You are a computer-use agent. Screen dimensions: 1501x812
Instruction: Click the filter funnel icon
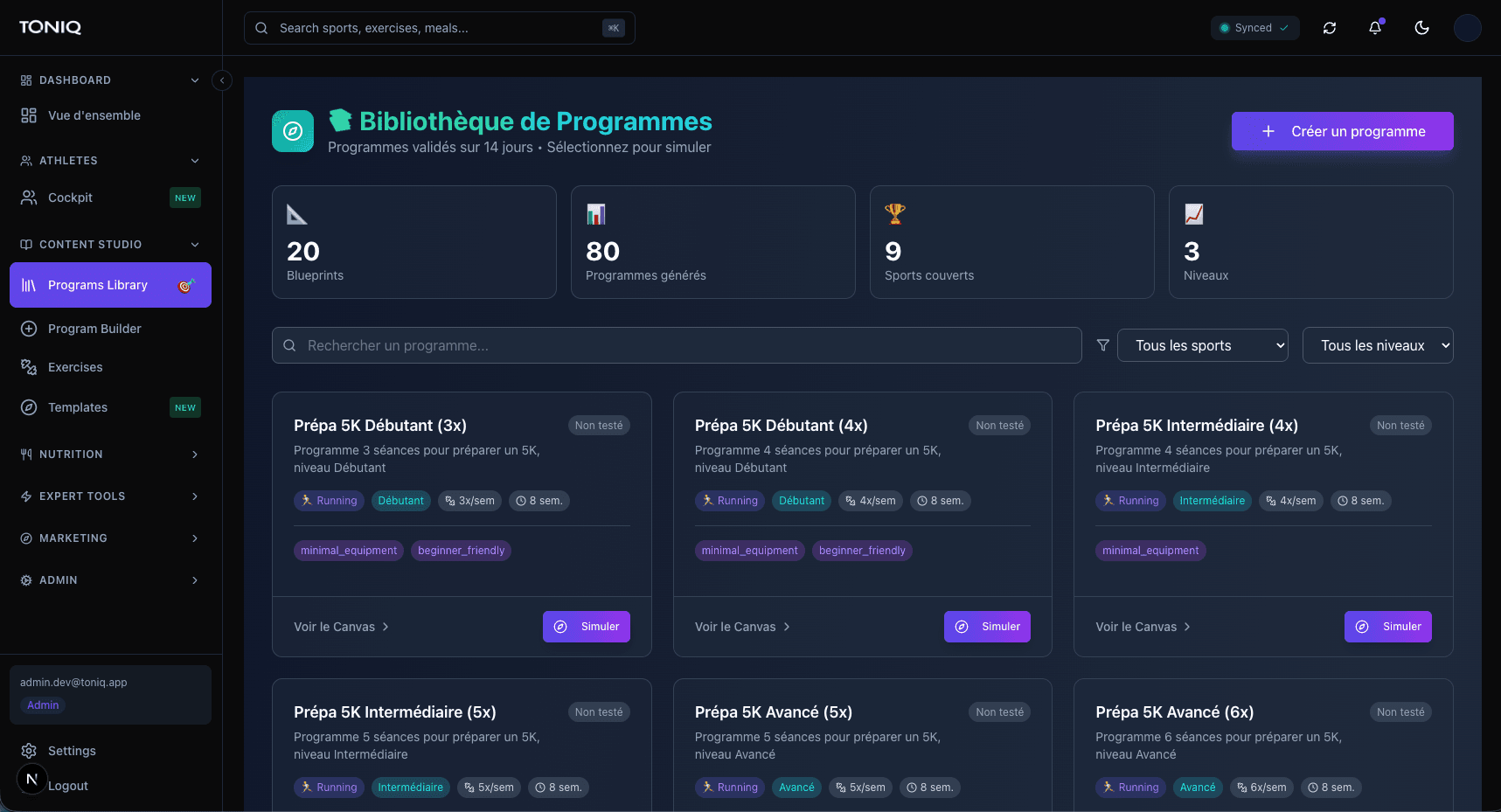[1103, 345]
